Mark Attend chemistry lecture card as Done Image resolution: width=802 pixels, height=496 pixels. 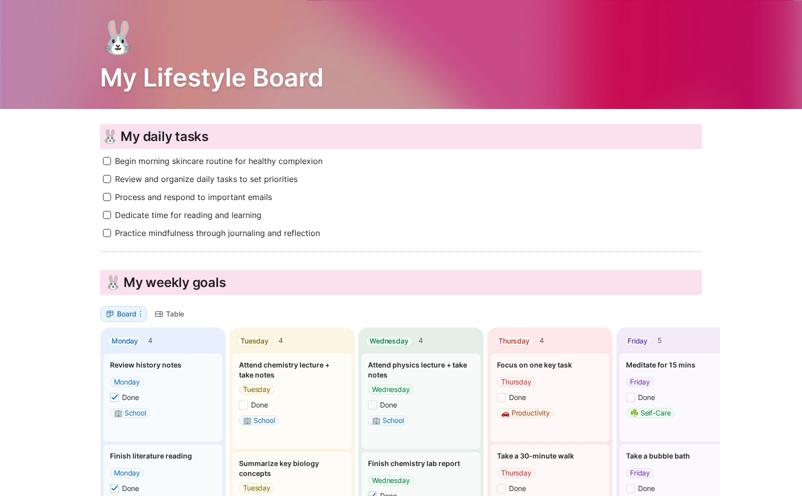(x=243, y=405)
